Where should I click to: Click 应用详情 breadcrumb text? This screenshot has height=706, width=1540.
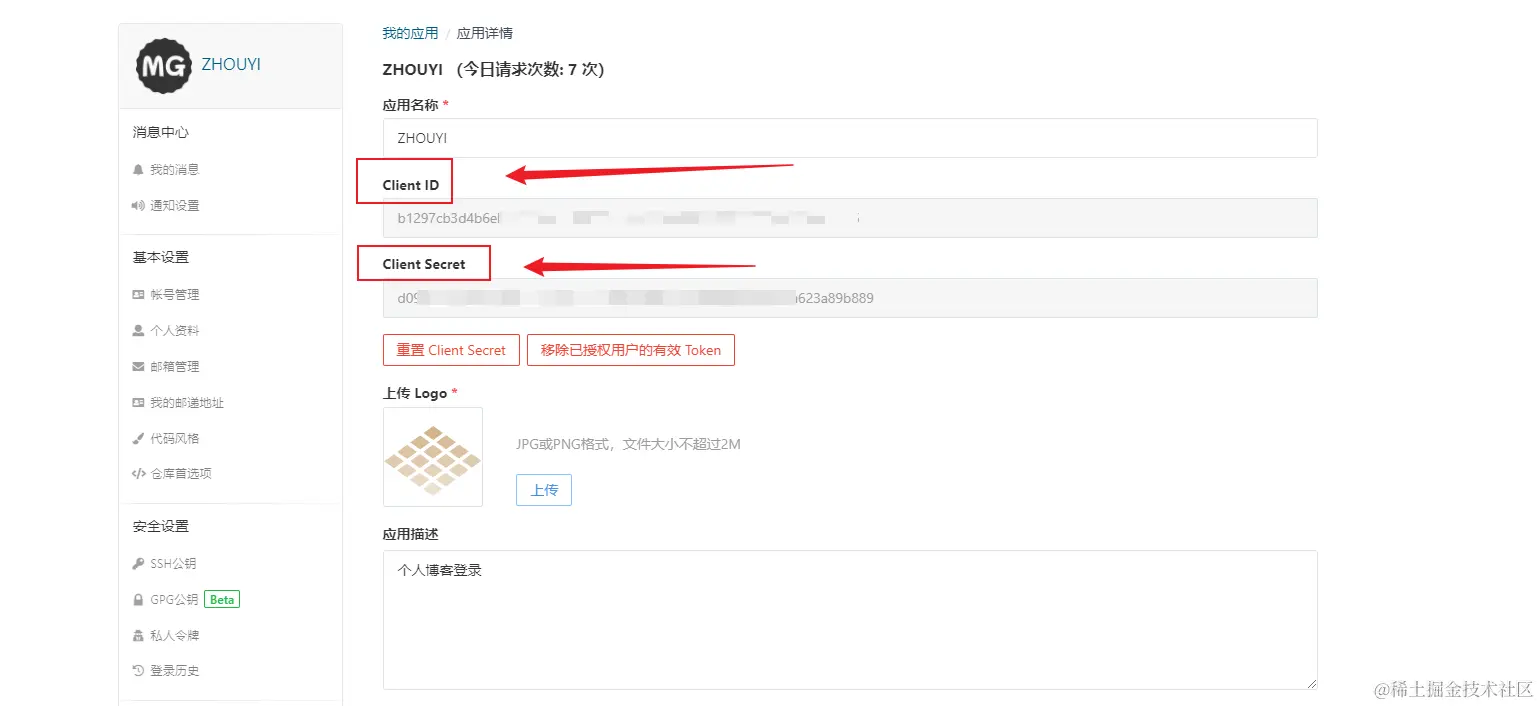[x=485, y=33]
